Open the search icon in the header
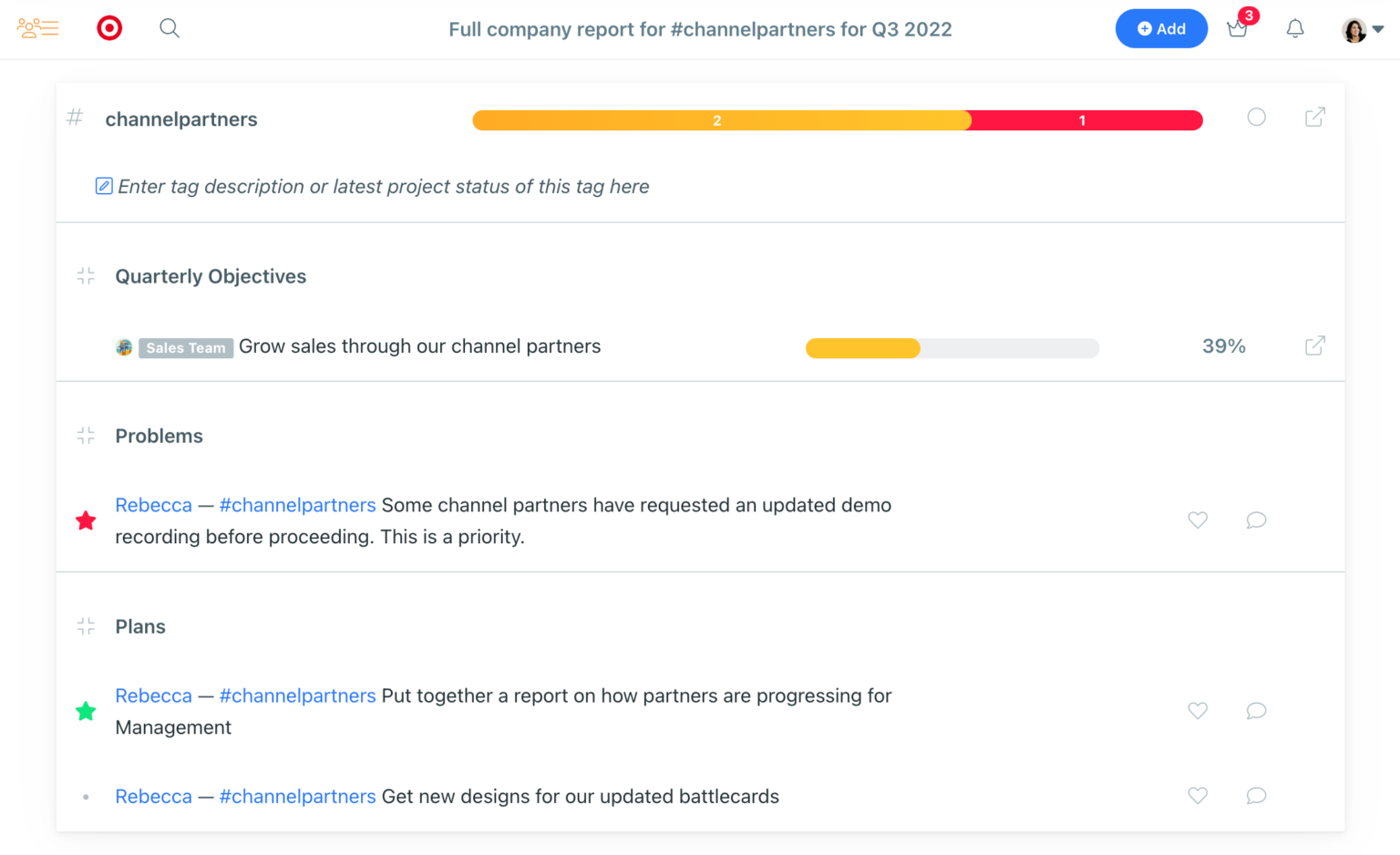Screen dimensions: 1400x855 click(170, 28)
